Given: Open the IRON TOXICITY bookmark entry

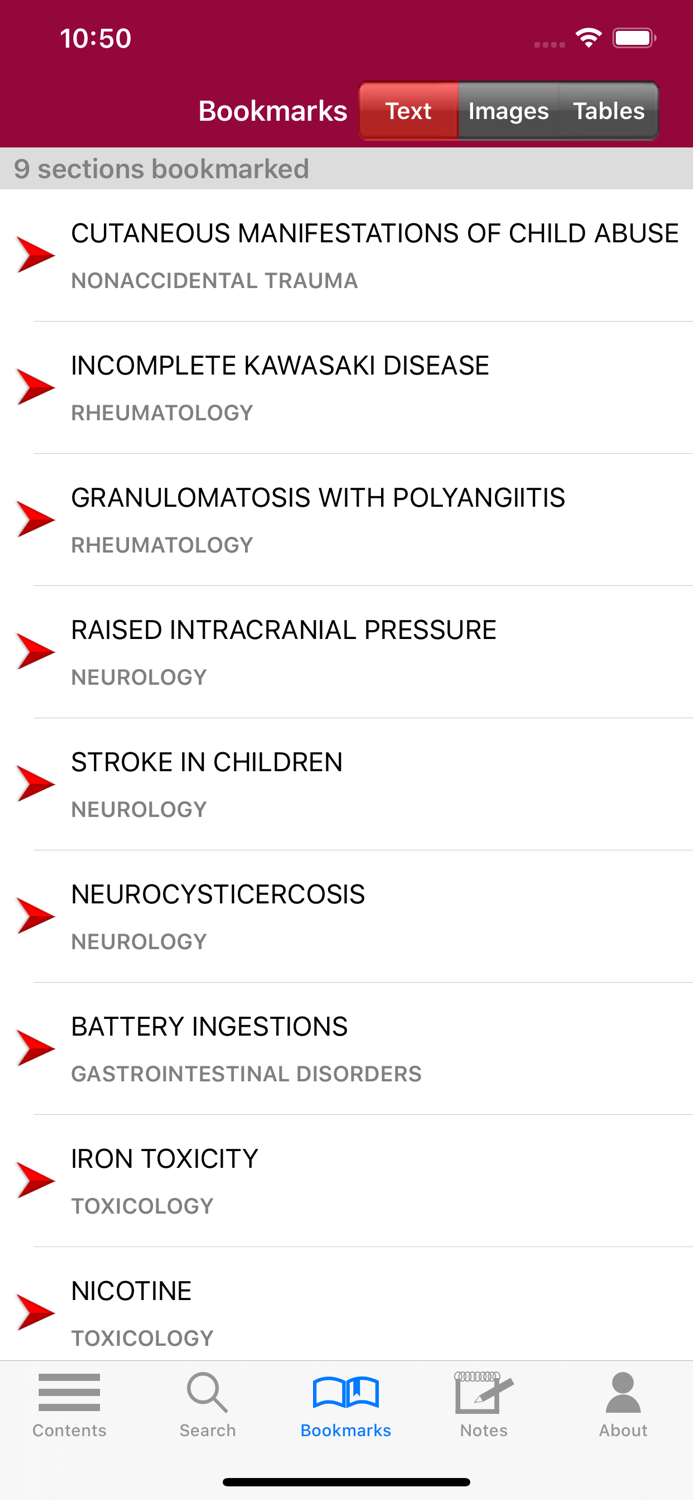Looking at the screenshot, I should pyautogui.click(x=164, y=1159).
